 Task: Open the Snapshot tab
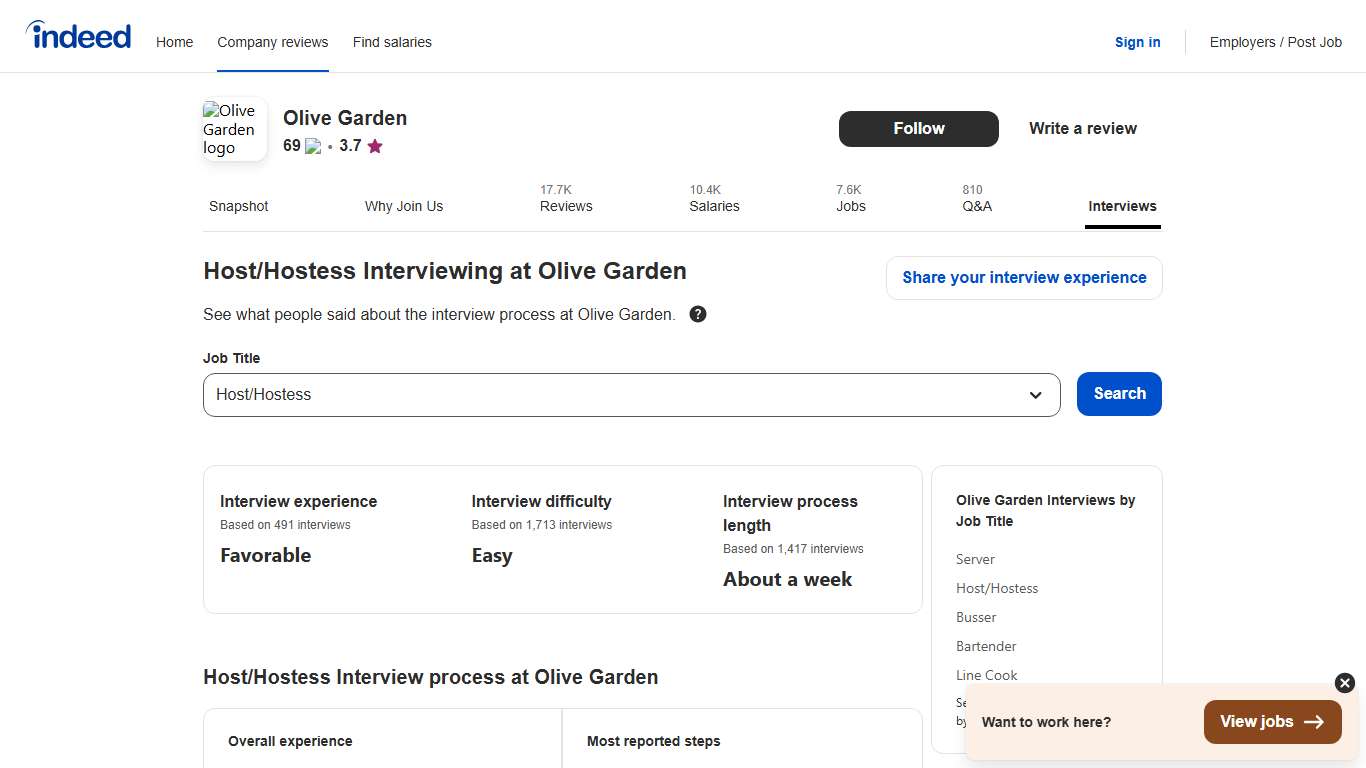pyautogui.click(x=238, y=206)
